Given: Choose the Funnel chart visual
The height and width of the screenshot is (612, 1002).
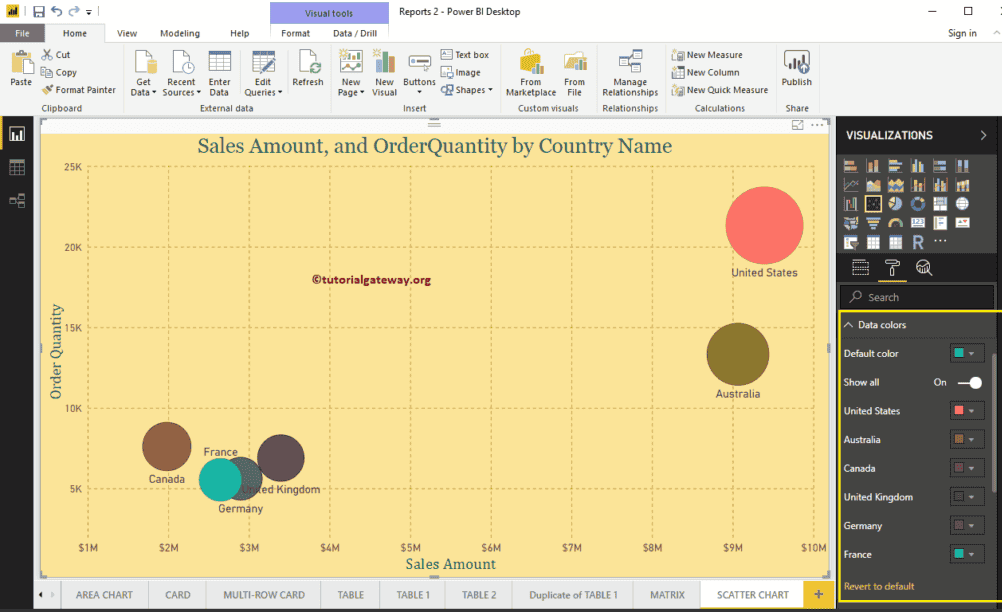Looking at the screenshot, I should [874, 223].
